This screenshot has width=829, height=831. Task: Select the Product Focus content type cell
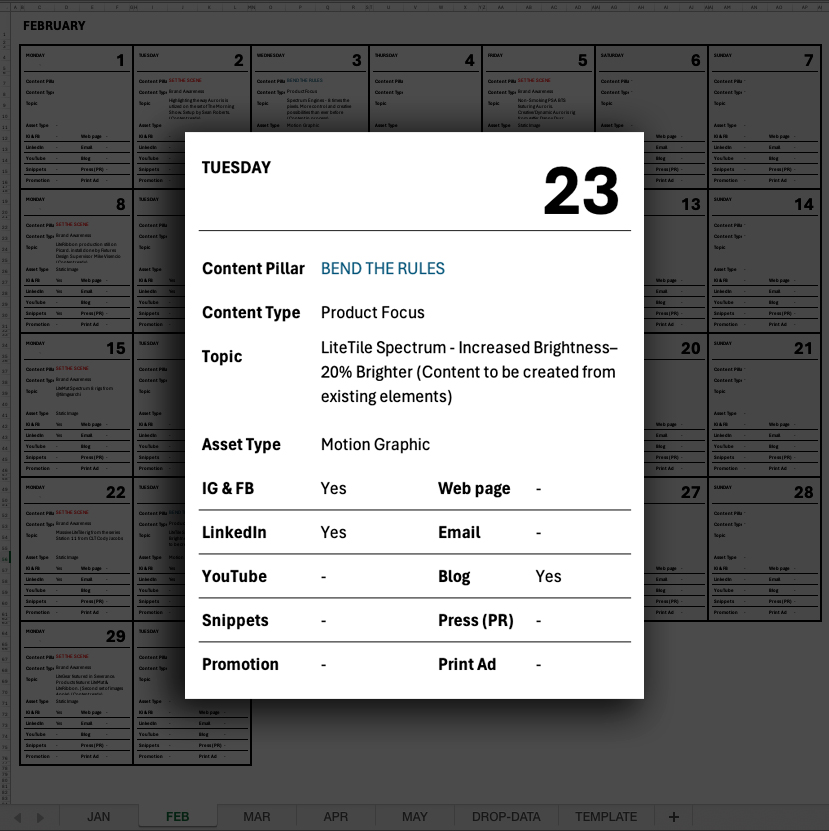372,313
